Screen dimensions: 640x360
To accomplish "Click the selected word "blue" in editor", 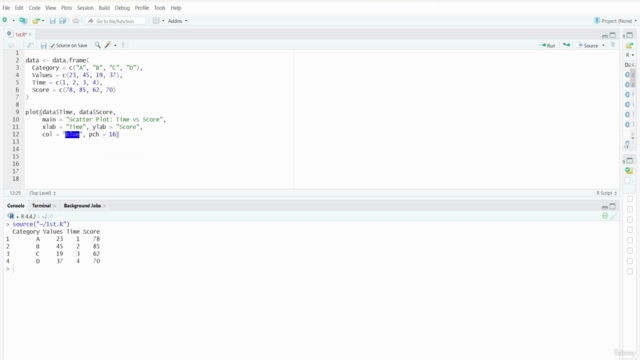I will [x=72, y=134].
